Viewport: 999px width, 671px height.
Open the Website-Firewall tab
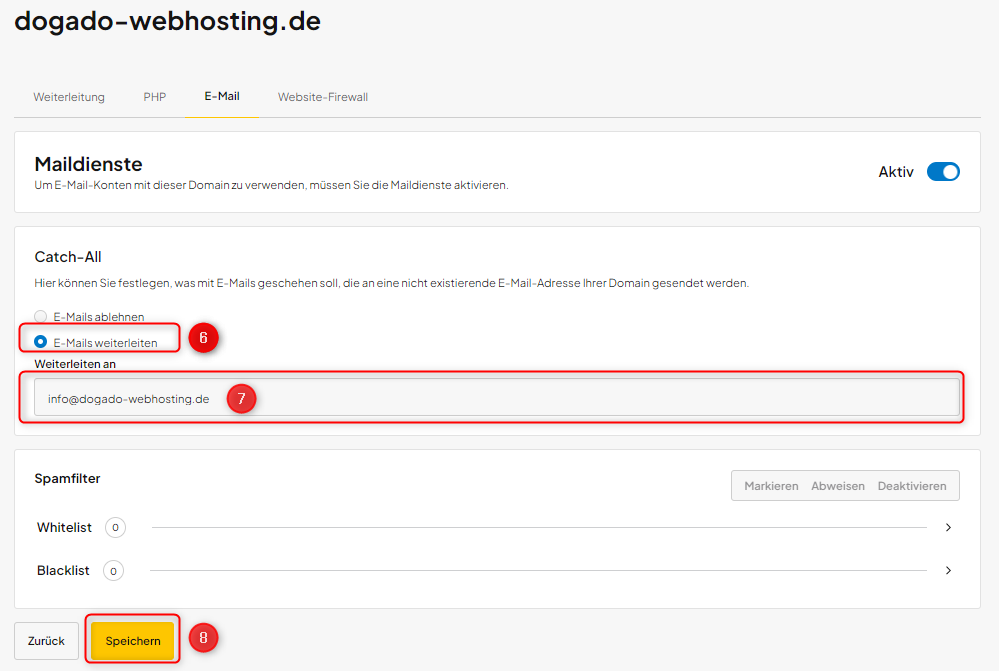(x=323, y=97)
